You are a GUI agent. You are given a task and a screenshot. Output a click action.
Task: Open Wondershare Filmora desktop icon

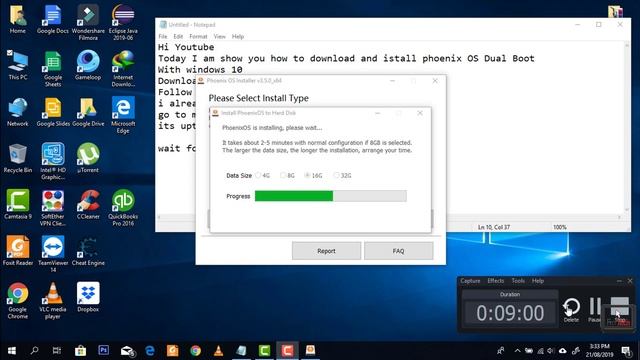point(88,22)
